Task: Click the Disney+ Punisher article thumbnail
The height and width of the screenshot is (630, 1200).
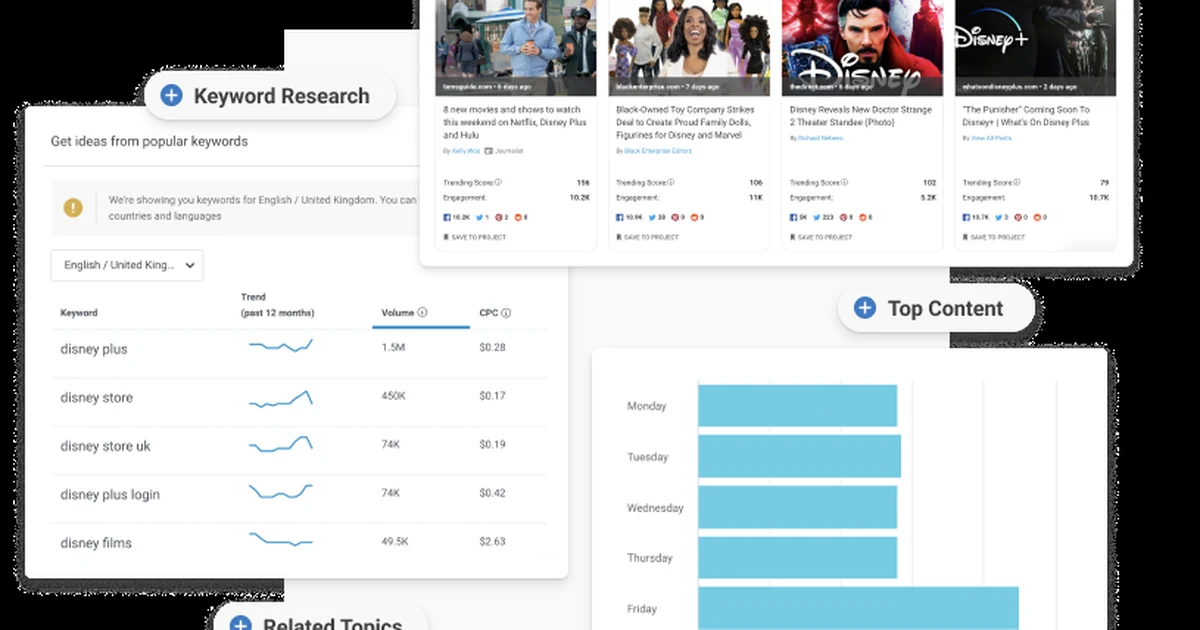Action: [x=1034, y=48]
